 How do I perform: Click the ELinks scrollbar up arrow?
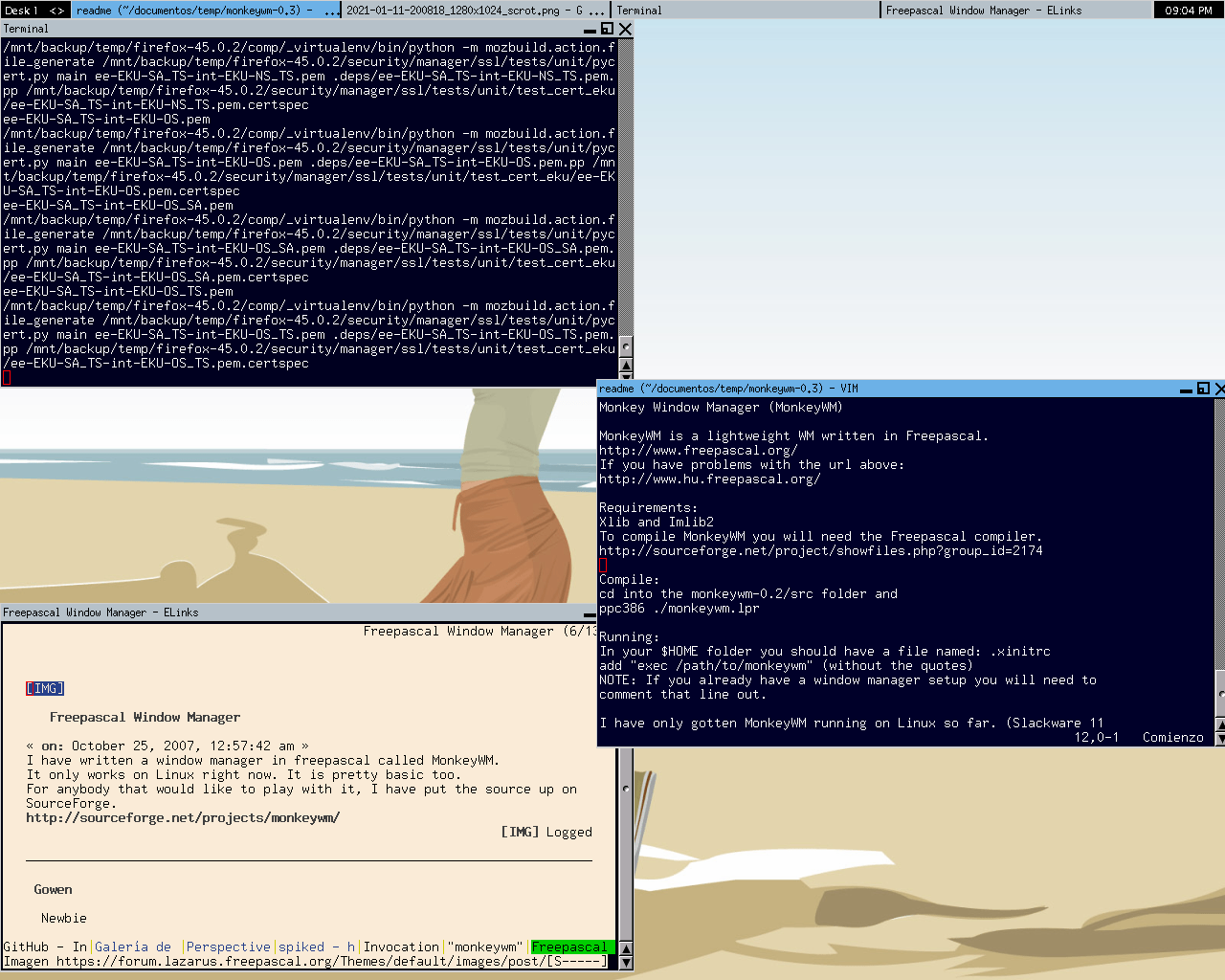(x=626, y=948)
